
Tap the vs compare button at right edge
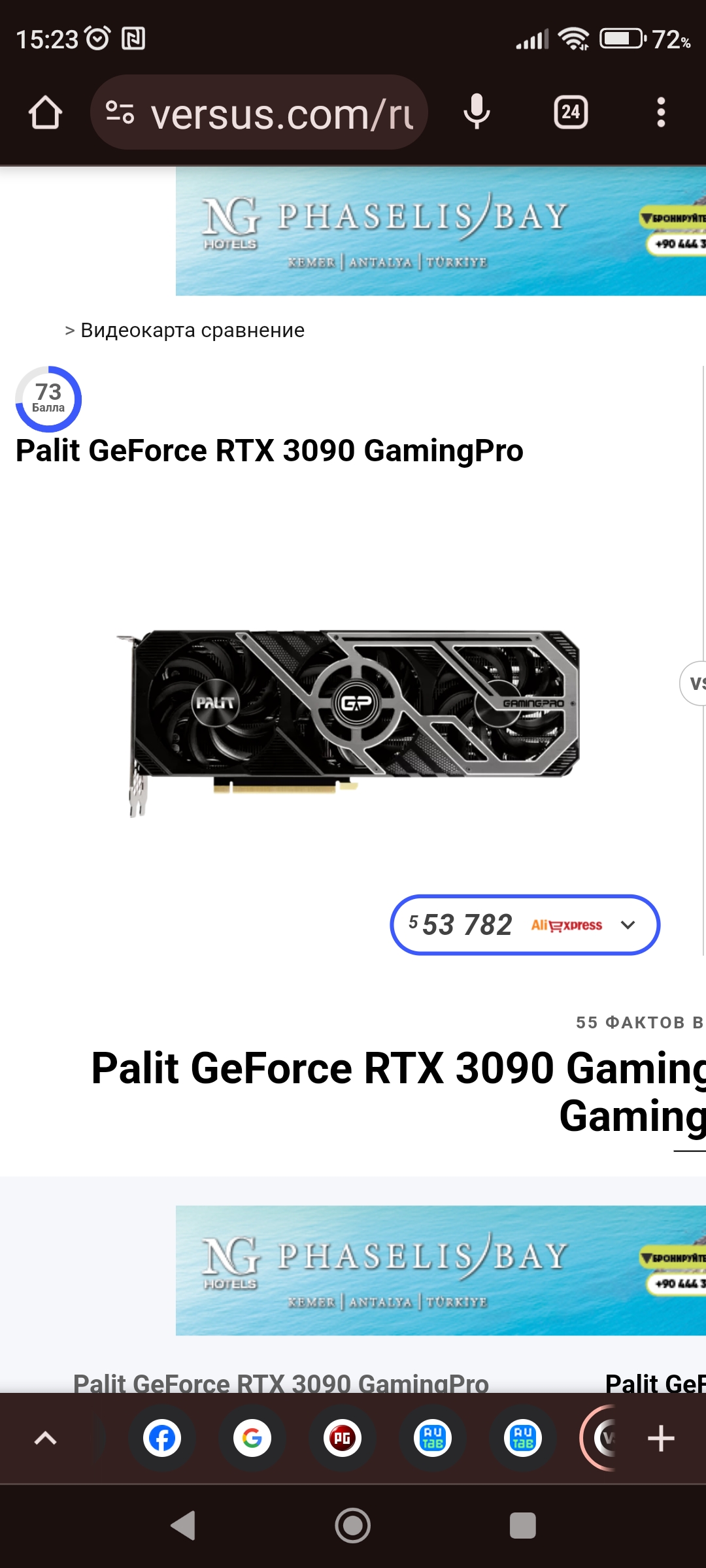click(694, 683)
